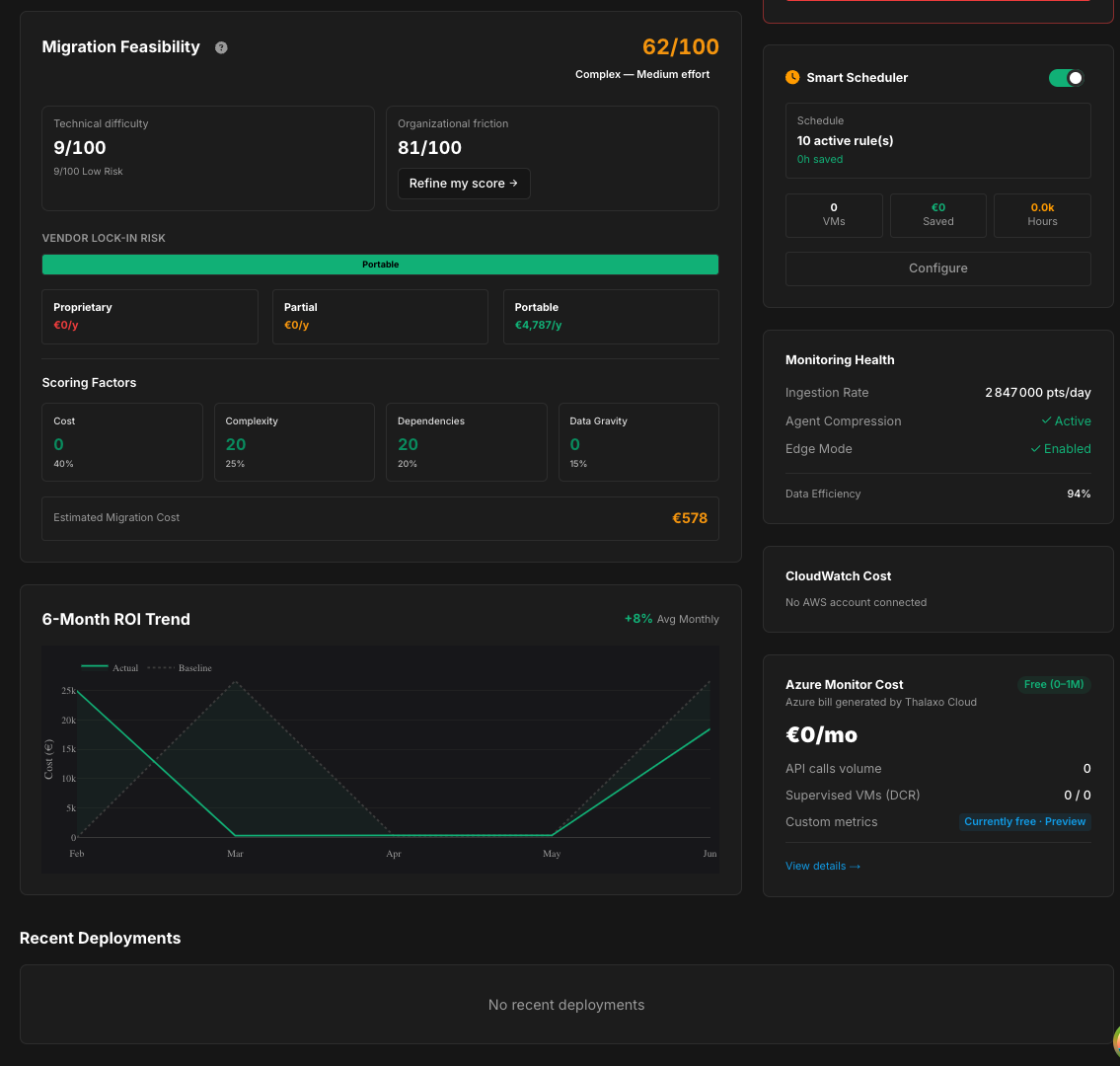Viewport: 1120px width, 1066px height.
Task: Select the Proprietary €0/y card
Action: pyautogui.click(x=150, y=317)
